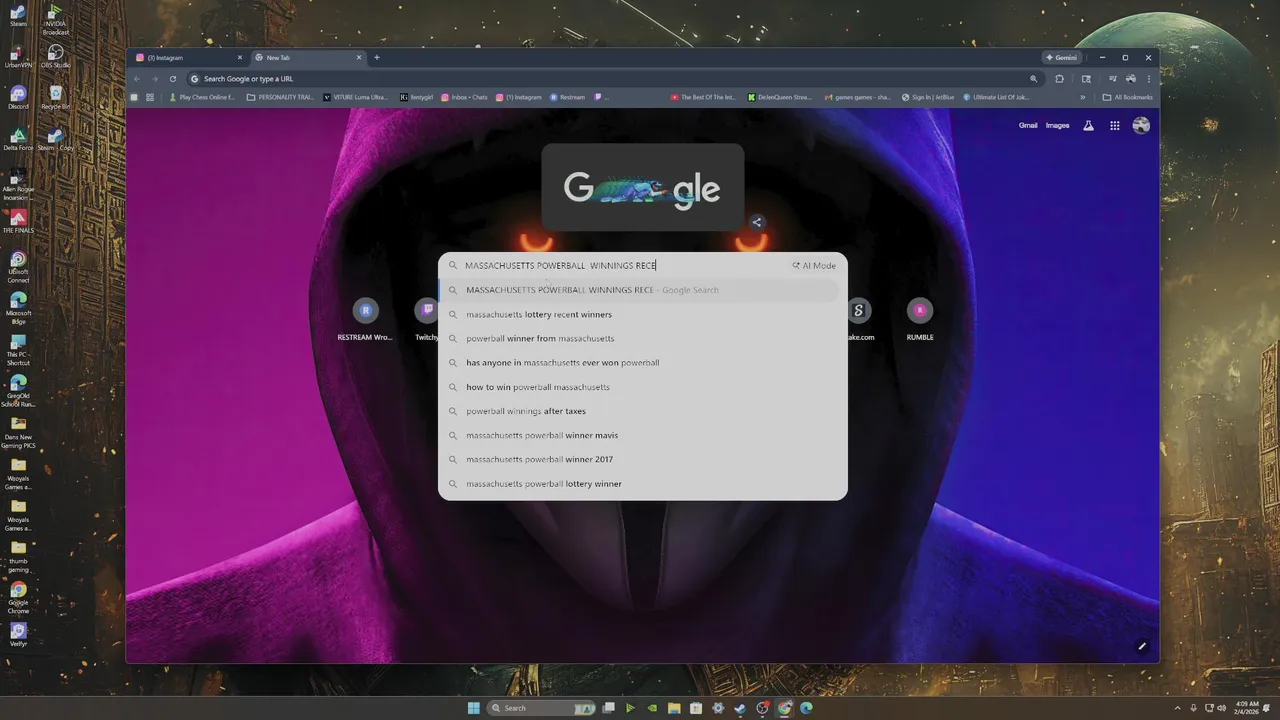The image size is (1280, 720).
Task: Select the New Tab tab
Action: coord(308,58)
